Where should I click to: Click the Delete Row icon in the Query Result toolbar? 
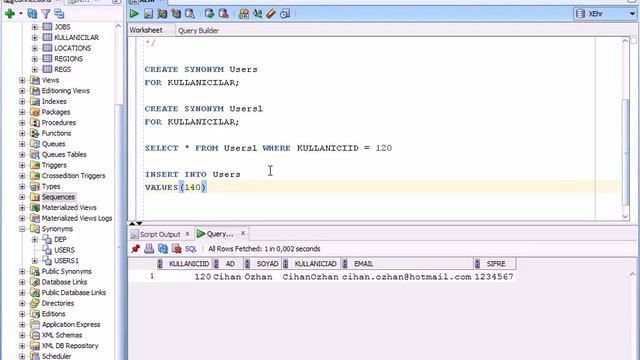176,249
